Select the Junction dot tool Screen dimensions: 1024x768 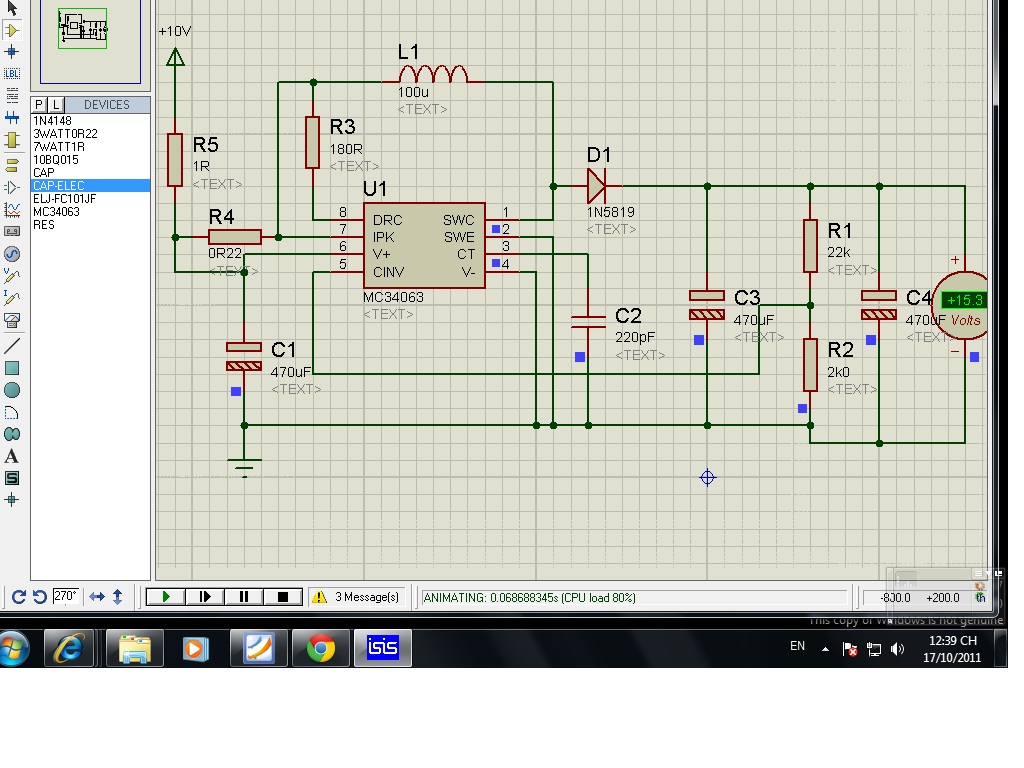tap(12, 51)
